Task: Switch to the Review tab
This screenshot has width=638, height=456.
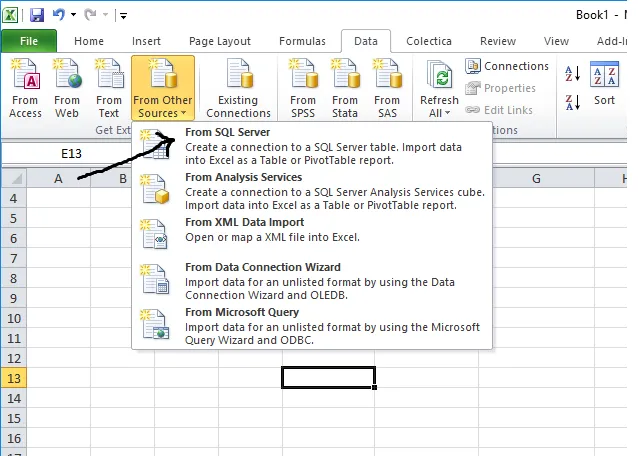Action: click(x=498, y=41)
